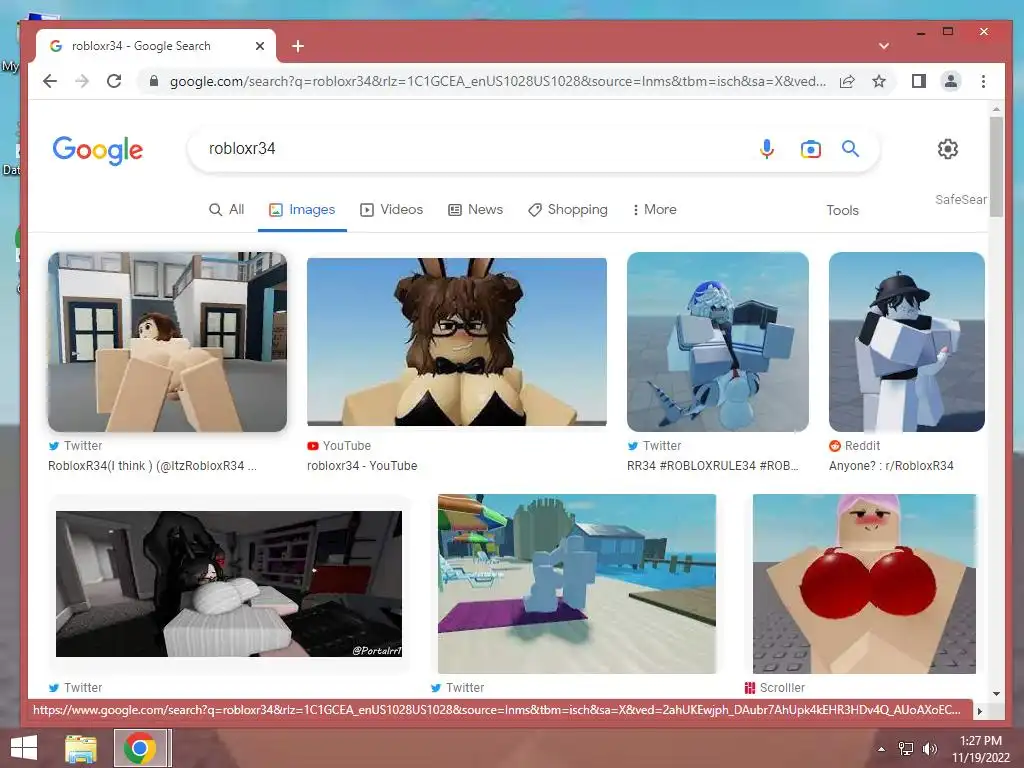The height and width of the screenshot is (768, 1024).
Task: Click the Chrome taskbar icon
Action: pos(139,748)
